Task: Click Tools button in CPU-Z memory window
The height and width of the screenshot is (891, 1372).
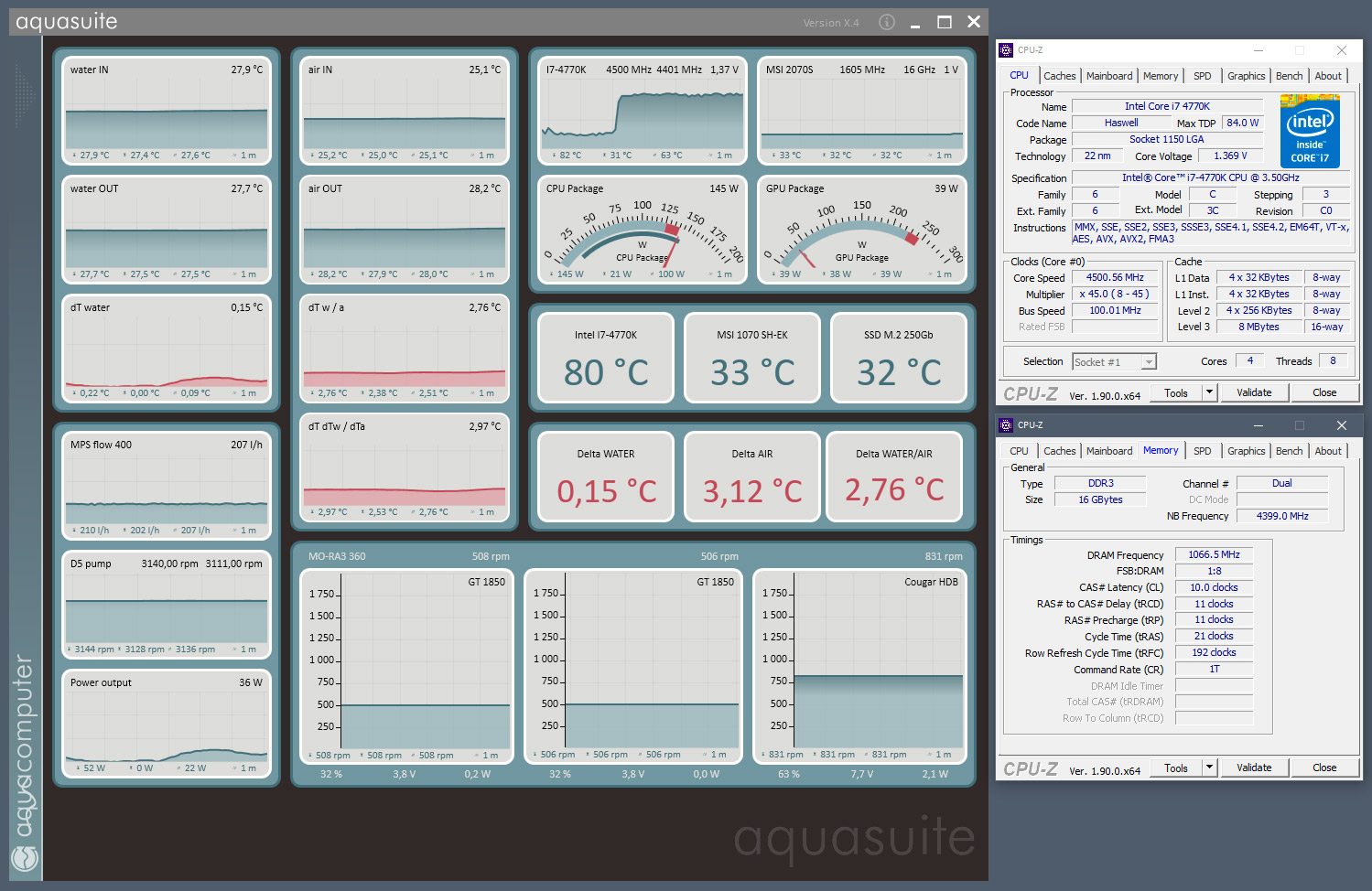Action: point(1176,768)
